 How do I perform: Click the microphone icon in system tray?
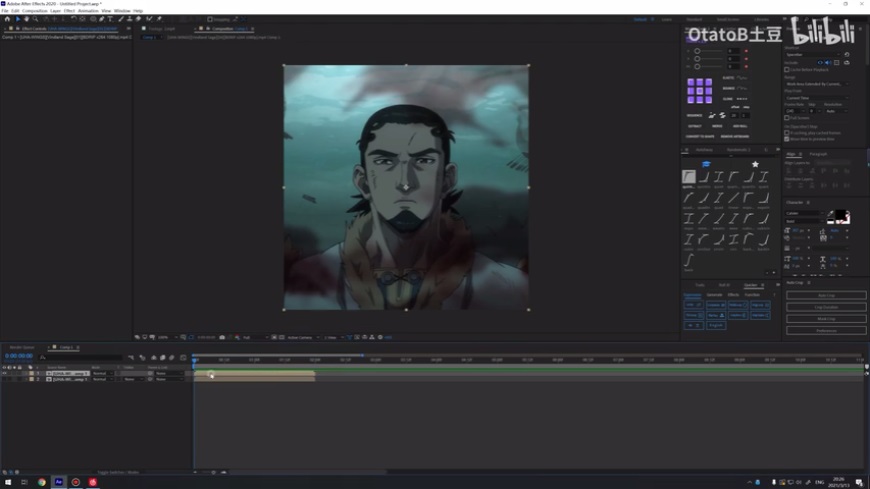point(773,482)
